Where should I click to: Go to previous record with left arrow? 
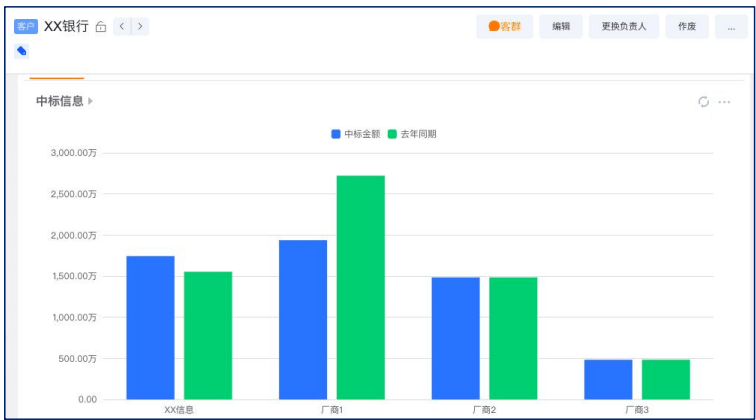[121, 26]
